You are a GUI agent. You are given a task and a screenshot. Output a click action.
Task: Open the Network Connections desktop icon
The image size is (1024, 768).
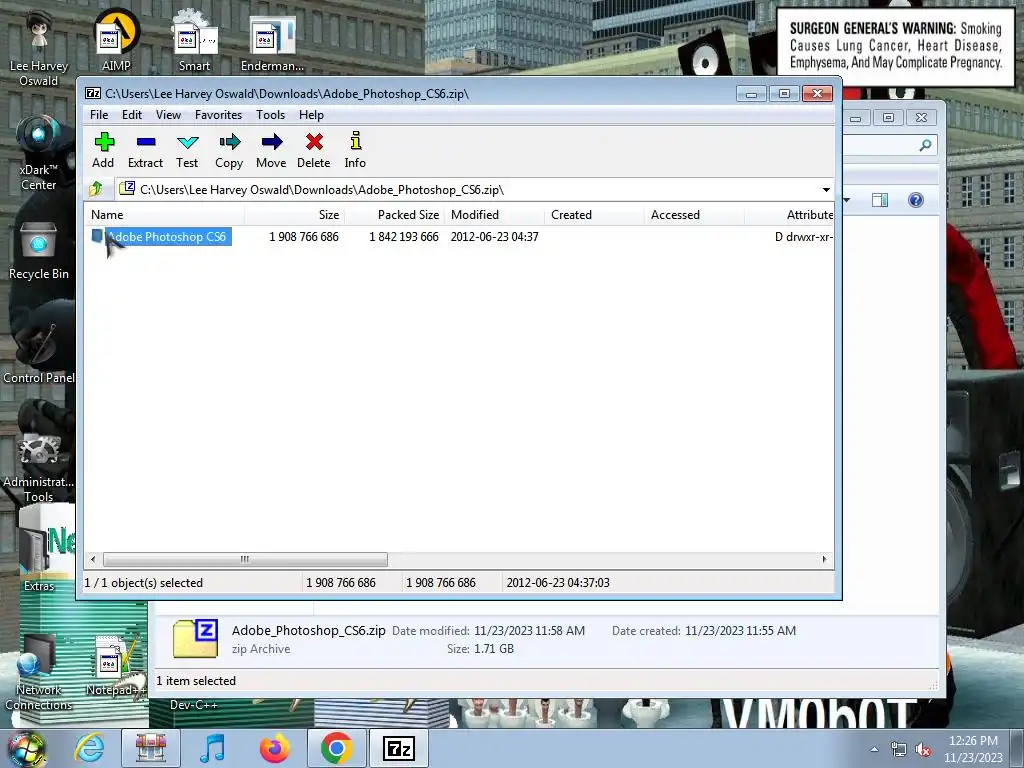pos(39,673)
